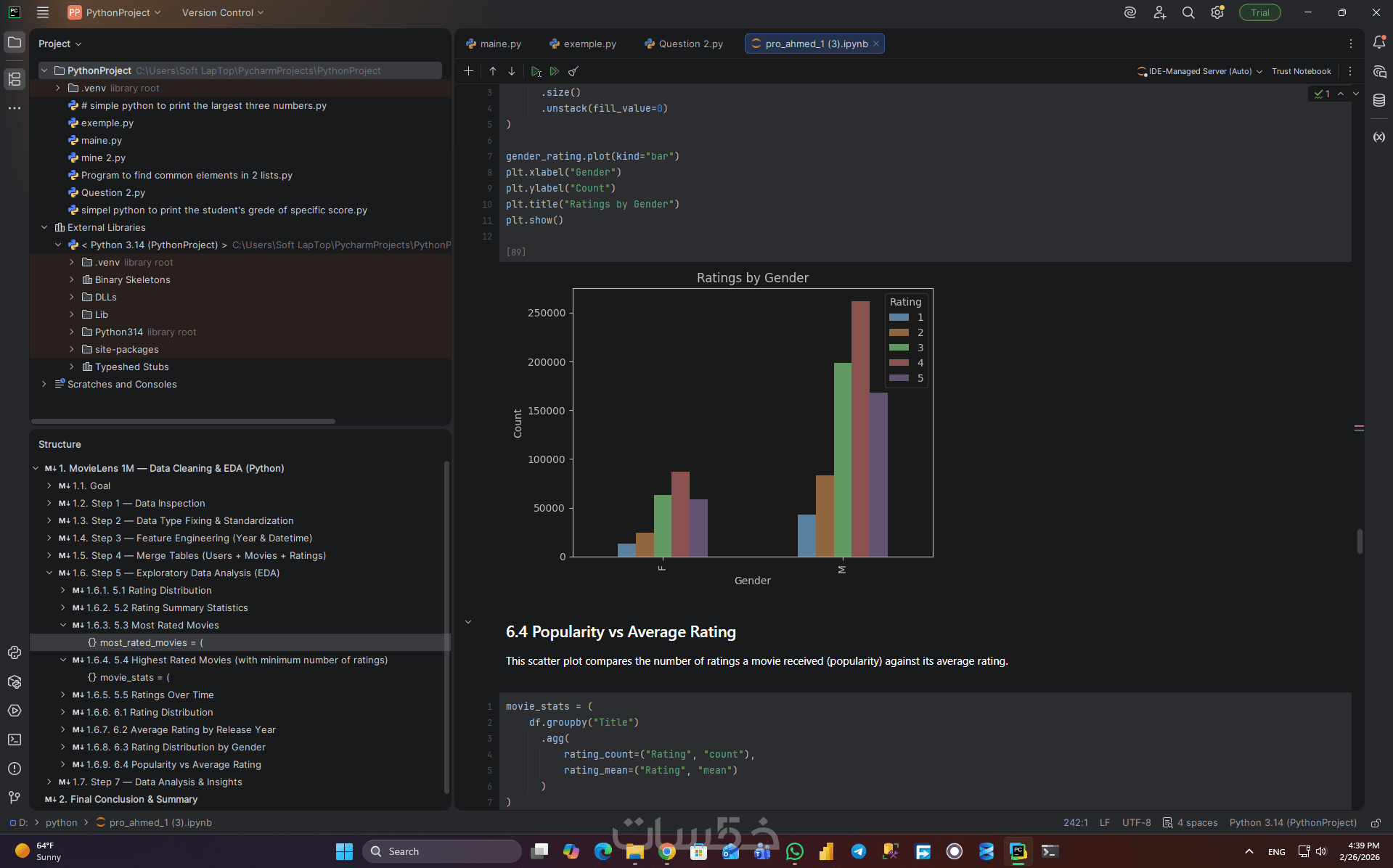Screen dimensions: 1393x868
Task: Collapse 5.3 Most Rated Movies in Structure
Action: pyautogui.click(x=63, y=625)
